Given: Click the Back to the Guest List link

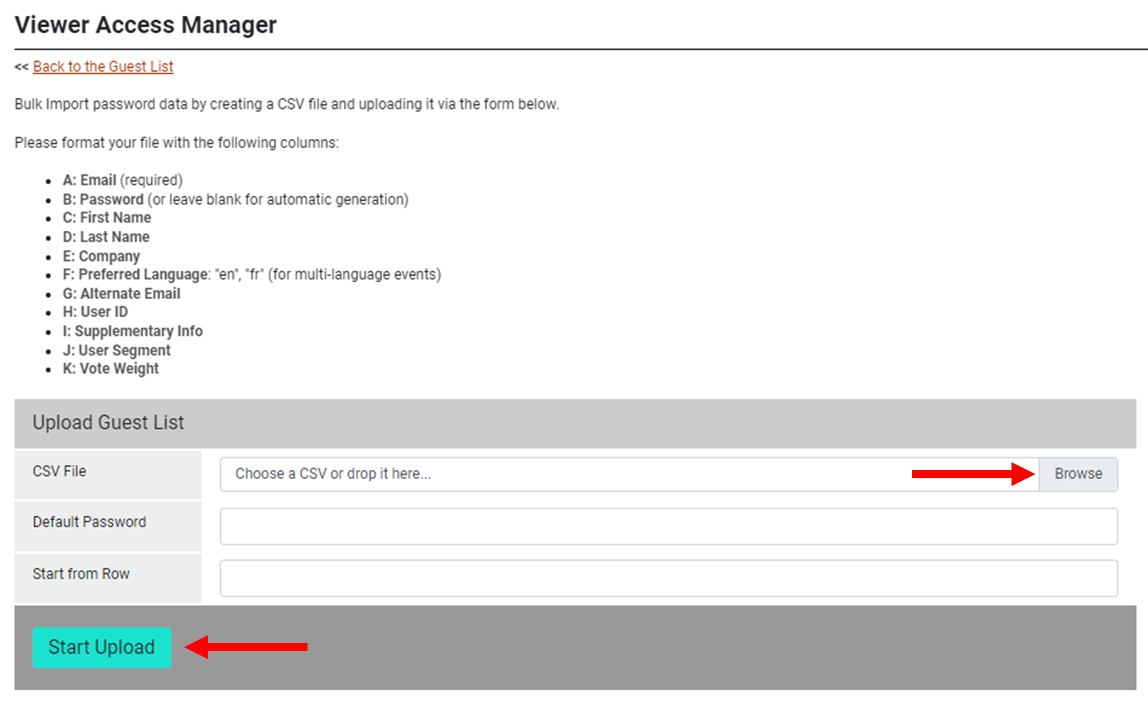Looking at the screenshot, I should point(103,67).
